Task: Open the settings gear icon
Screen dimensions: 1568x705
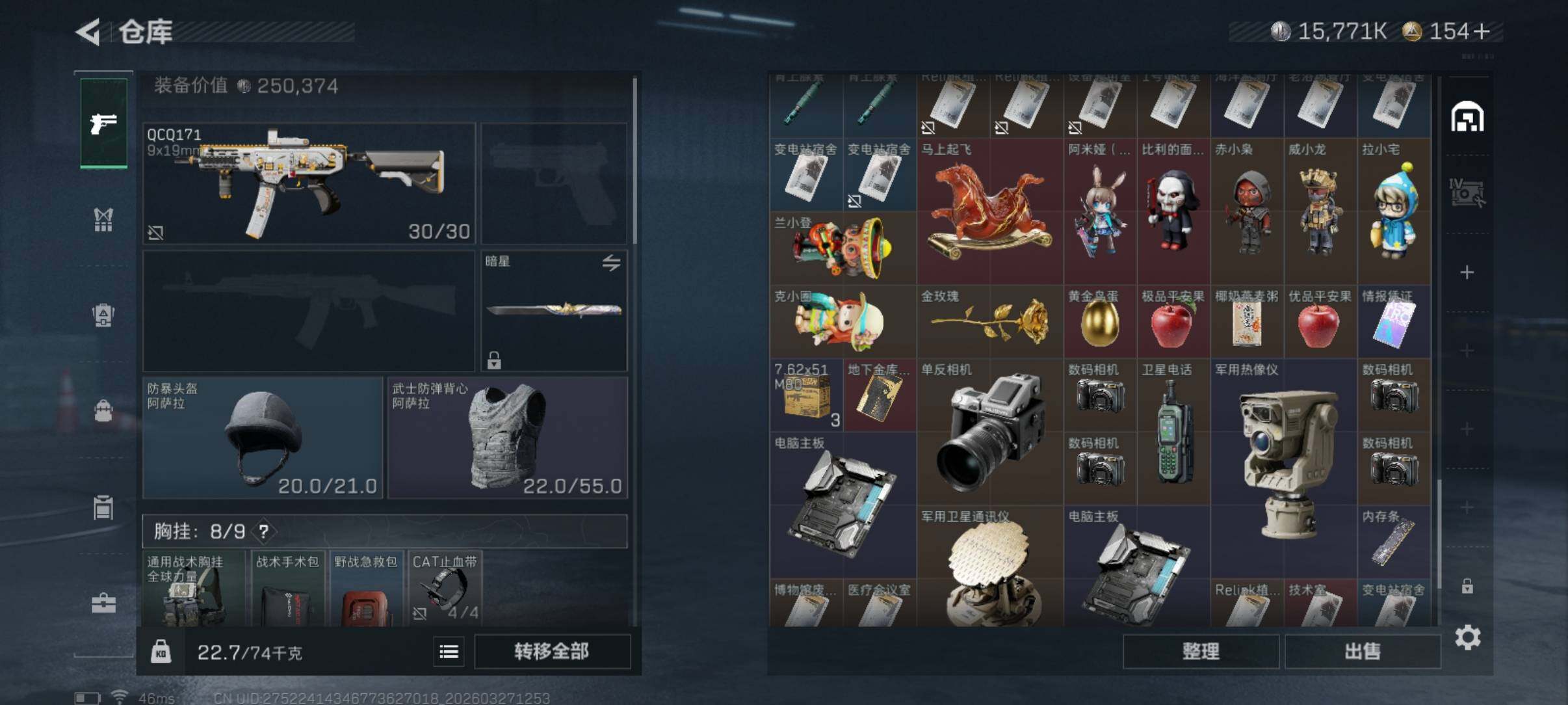Action: [x=1467, y=637]
